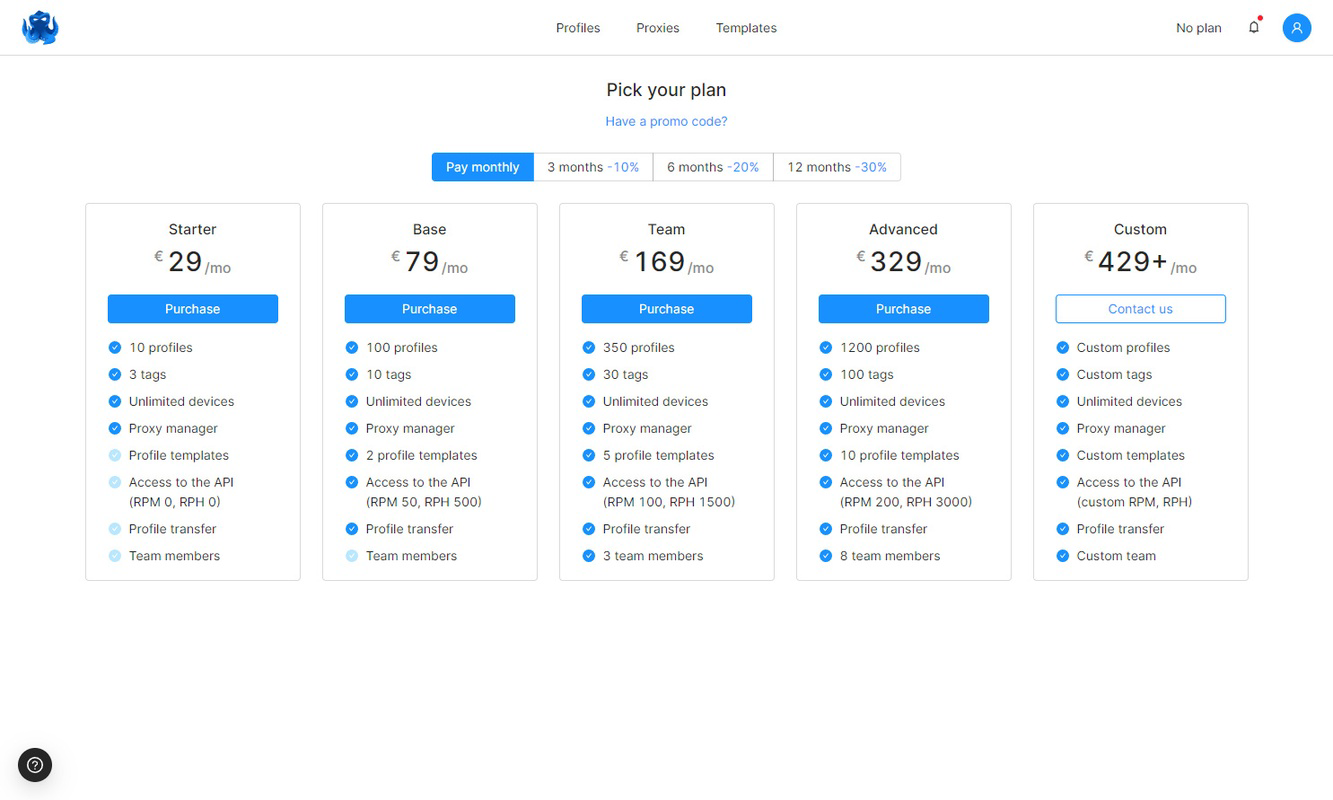Purchase the Starter plan
Image resolution: width=1333 pixels, height=800 pixels.
click(192, 309)
